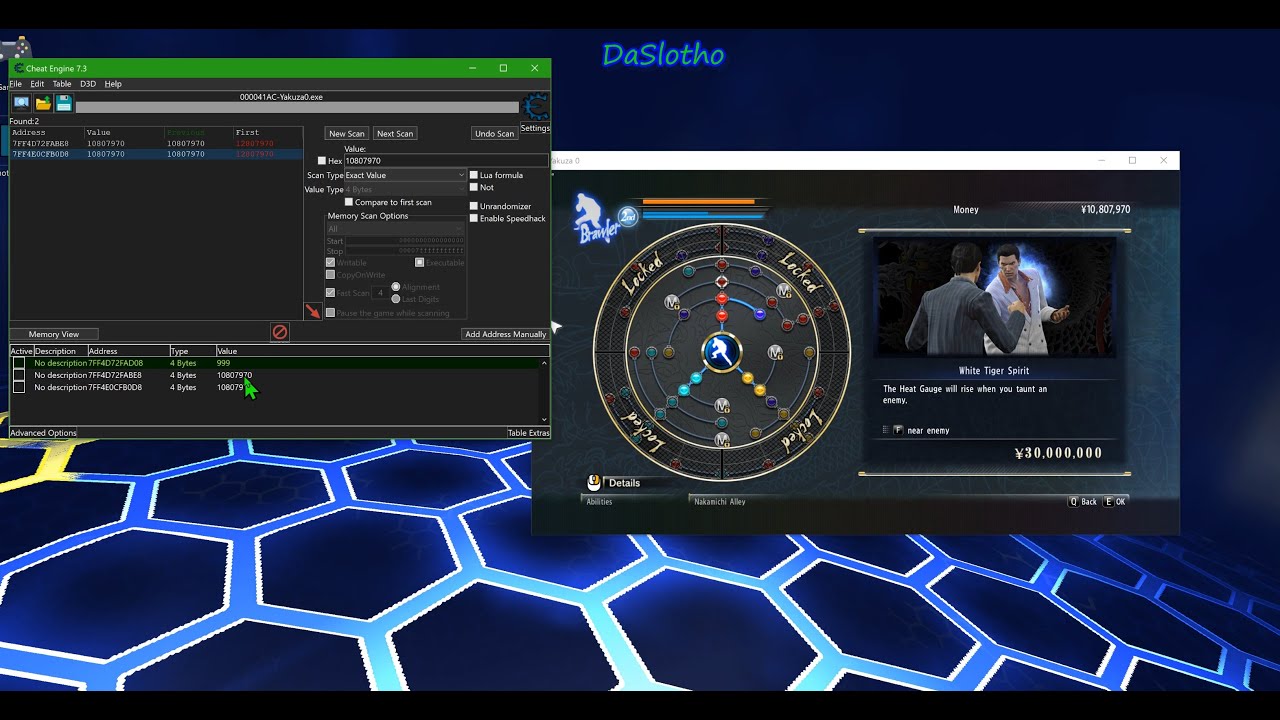Viewport: 1280px width, 720px height.
Task: Click the scan progress bar under process name
Action: point(297,107)
